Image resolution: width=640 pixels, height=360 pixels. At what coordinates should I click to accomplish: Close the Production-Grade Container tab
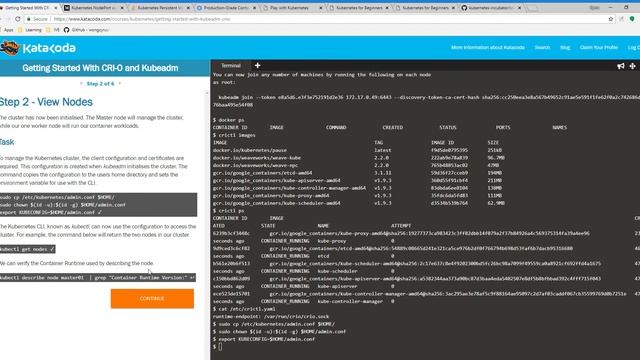pyautogui.click(x=254, y=8)
